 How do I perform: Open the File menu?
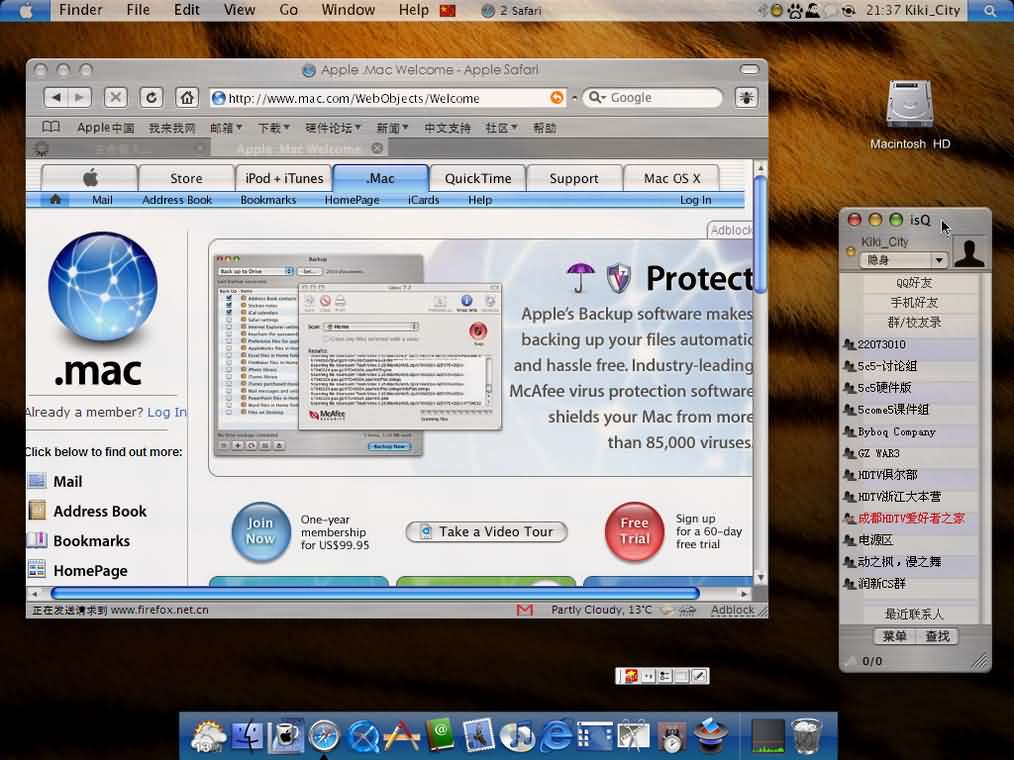[138, 10]
